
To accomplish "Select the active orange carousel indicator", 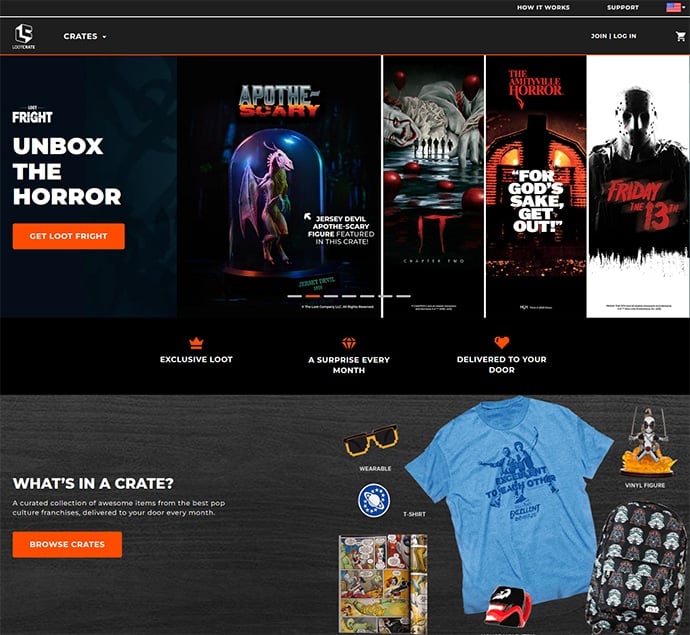I will [312, 296].
